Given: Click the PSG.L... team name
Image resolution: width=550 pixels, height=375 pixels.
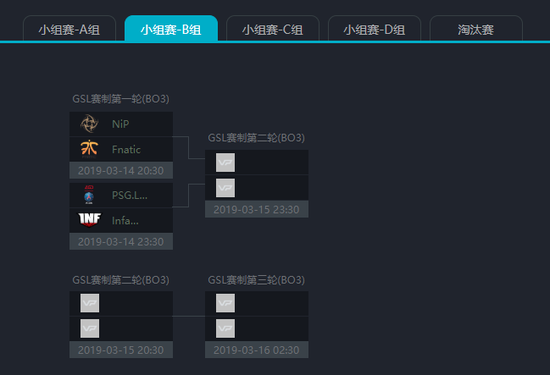Looking at the screenshot, I should tap(129, 195).
